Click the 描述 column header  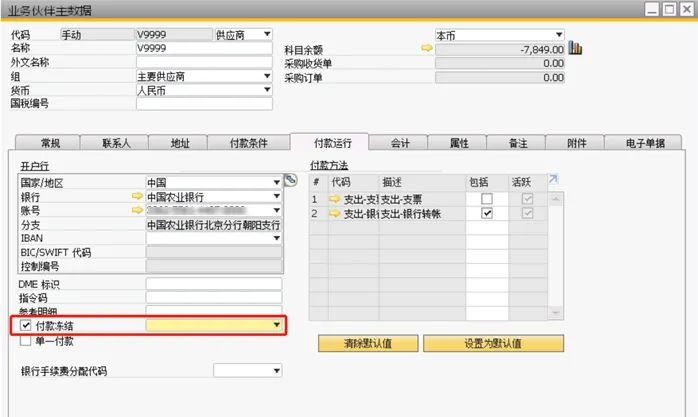pyautogui.click(x=422, y=182)
